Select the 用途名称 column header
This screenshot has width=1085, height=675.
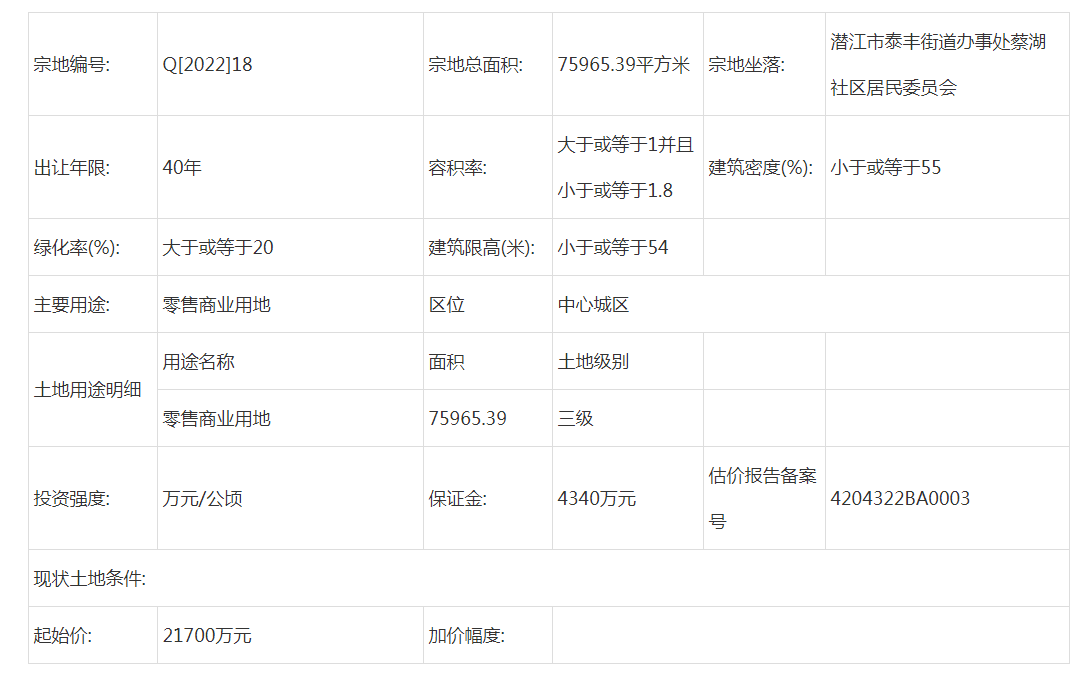(198, 362)
